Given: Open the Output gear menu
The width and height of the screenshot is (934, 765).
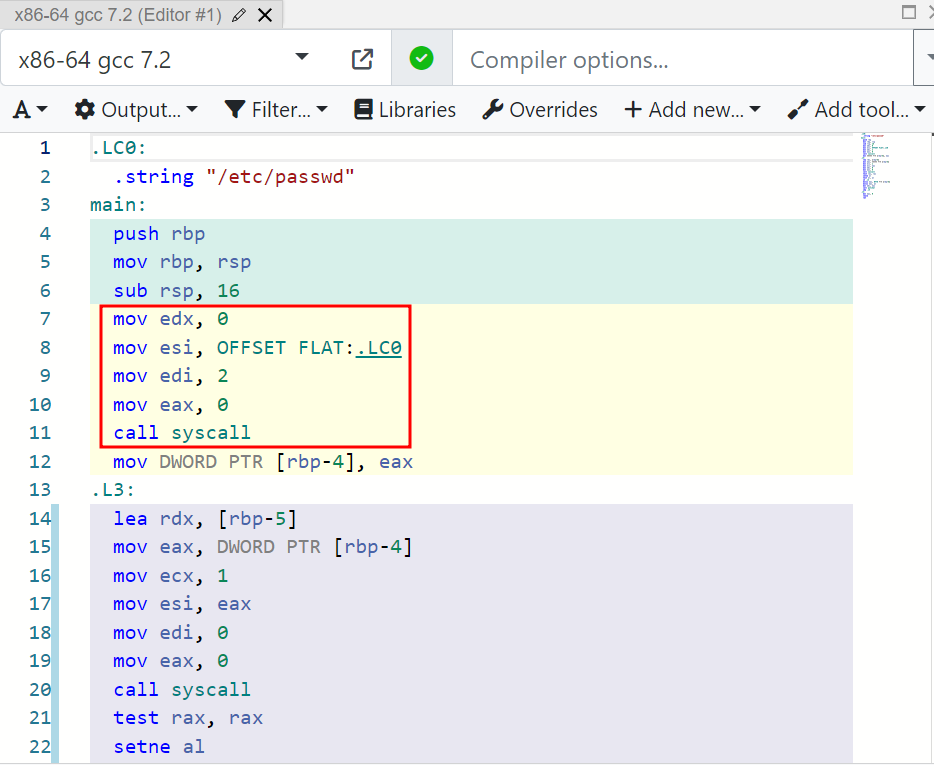Looking at the screenshot, I should (136, 110).
